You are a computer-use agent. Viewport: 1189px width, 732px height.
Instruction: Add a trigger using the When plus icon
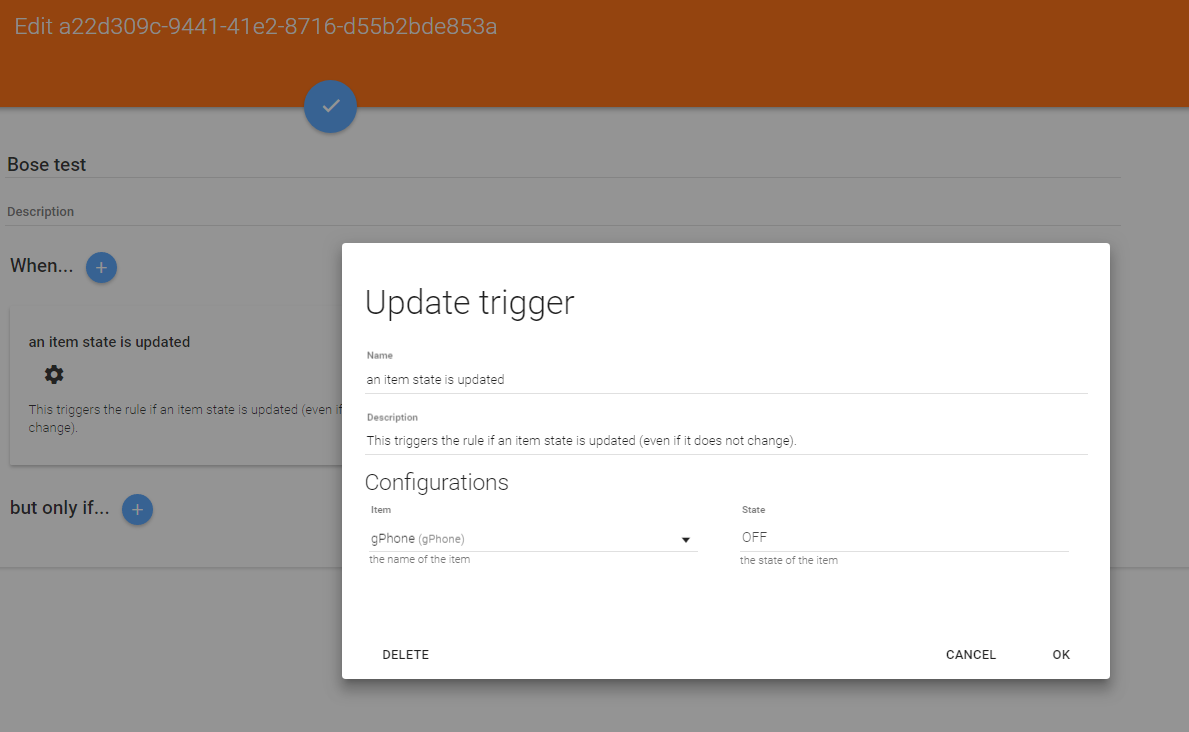(101, 267)
